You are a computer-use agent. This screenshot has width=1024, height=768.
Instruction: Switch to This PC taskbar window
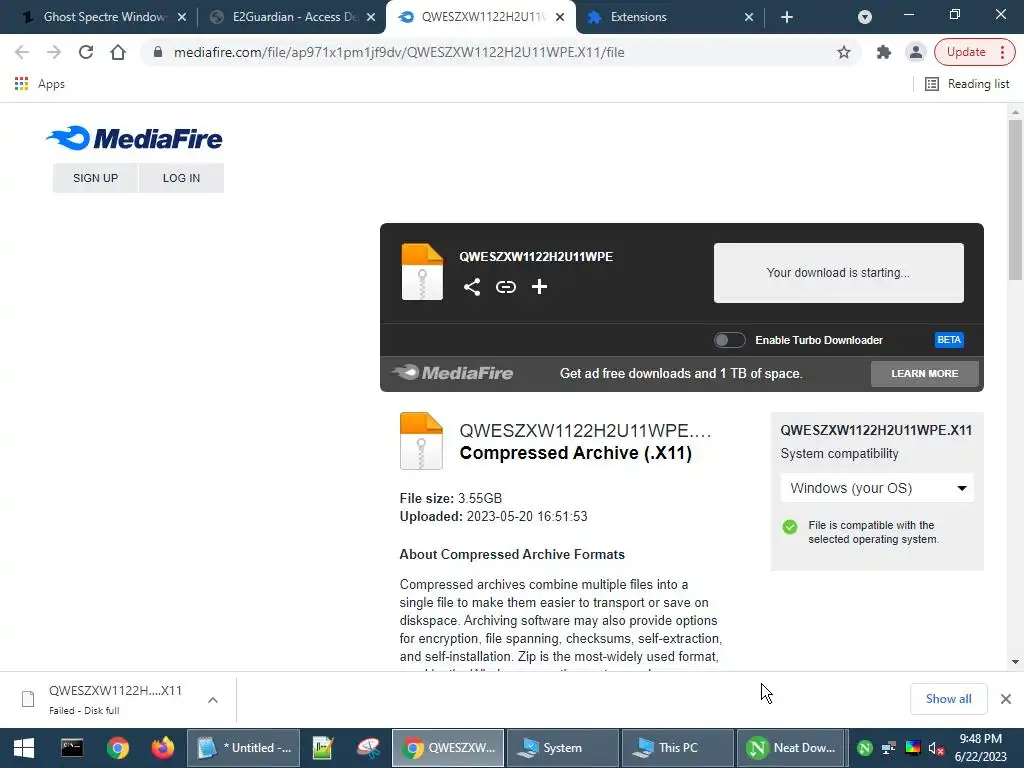pos(677,748)
